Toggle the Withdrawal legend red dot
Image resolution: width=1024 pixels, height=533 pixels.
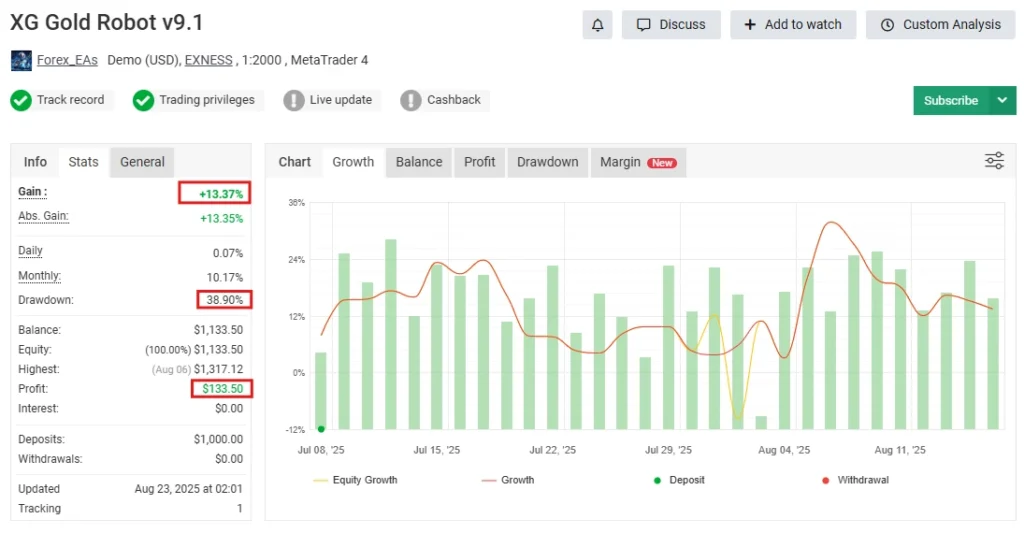[825, 480]
